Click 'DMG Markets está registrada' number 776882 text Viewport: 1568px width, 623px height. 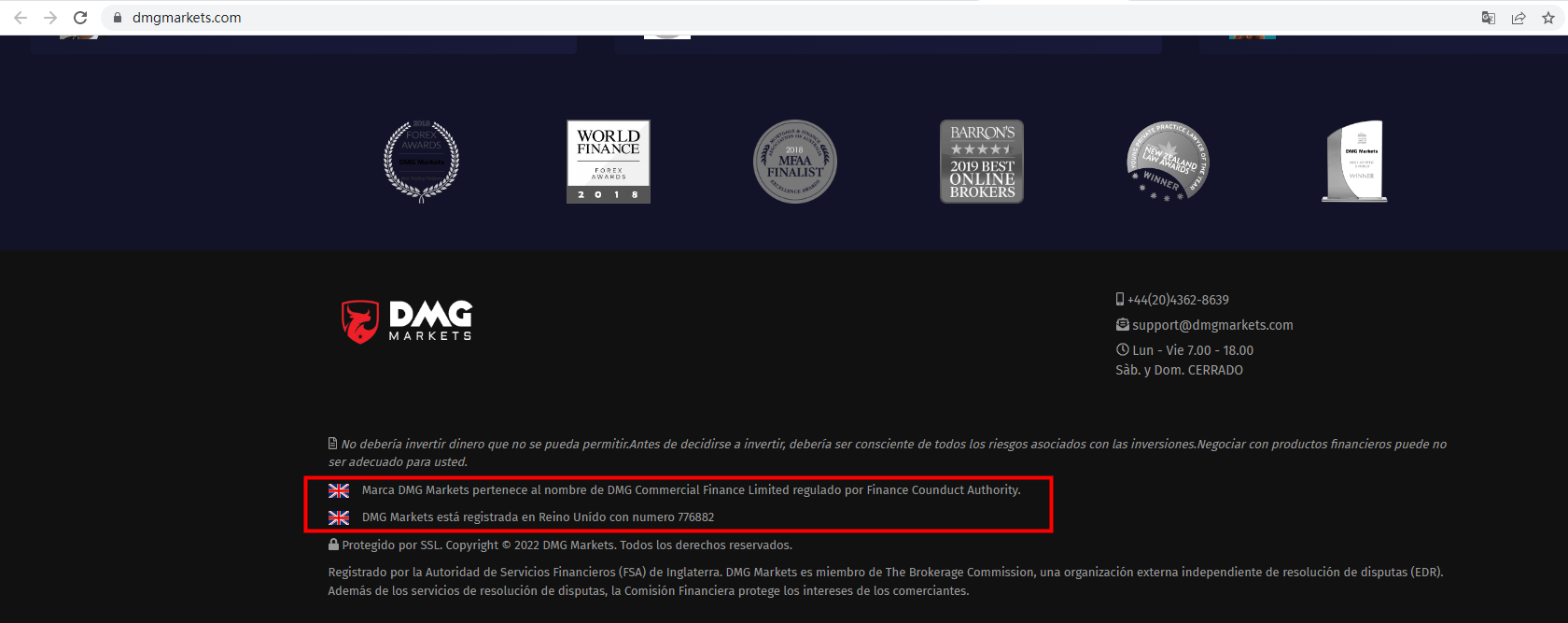click(538, 517)
